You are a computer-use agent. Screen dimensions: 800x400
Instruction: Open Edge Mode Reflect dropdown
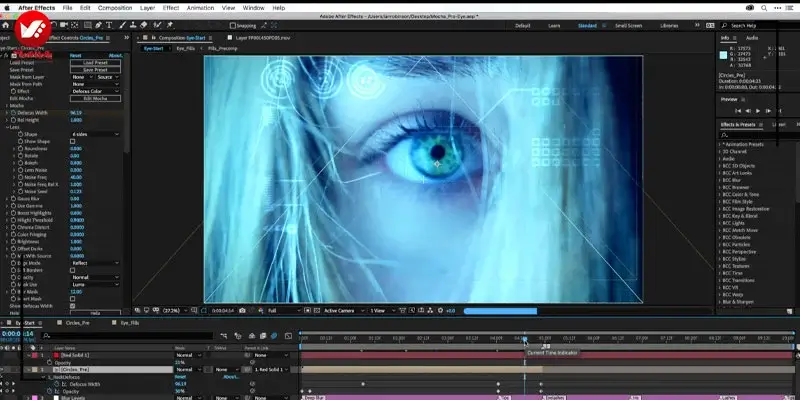(x=95, y=263)
